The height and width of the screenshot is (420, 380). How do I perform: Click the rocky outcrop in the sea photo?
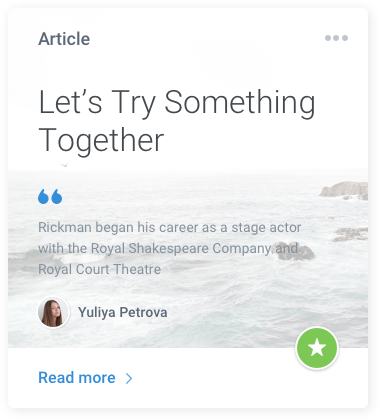pyautogui.click(x=345, y=190)
